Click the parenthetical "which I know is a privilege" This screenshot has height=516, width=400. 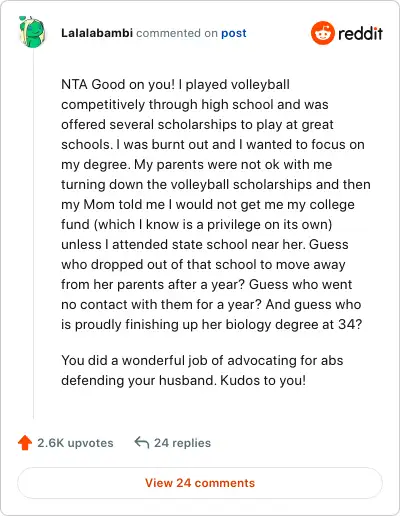click(x=213, y=224)
